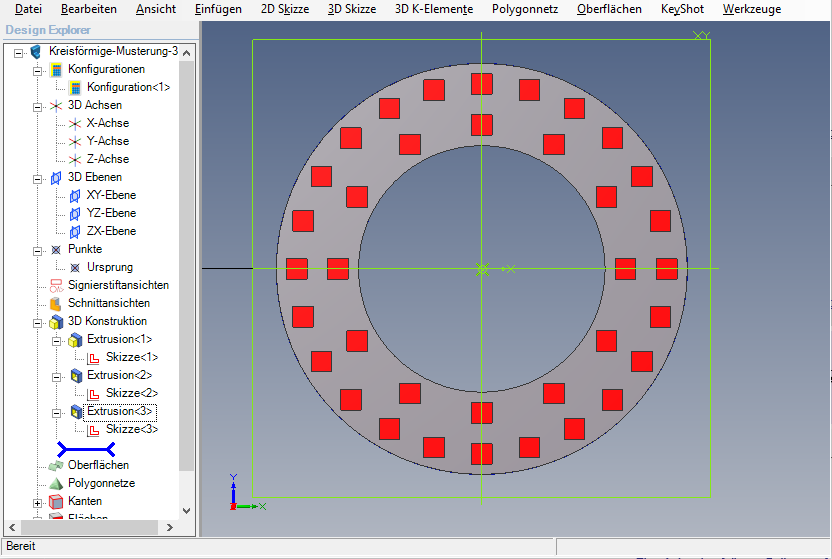This screenshot has width=832, height=559.
Task: Open the Bearbeiten menu
Action: point(89,9)
